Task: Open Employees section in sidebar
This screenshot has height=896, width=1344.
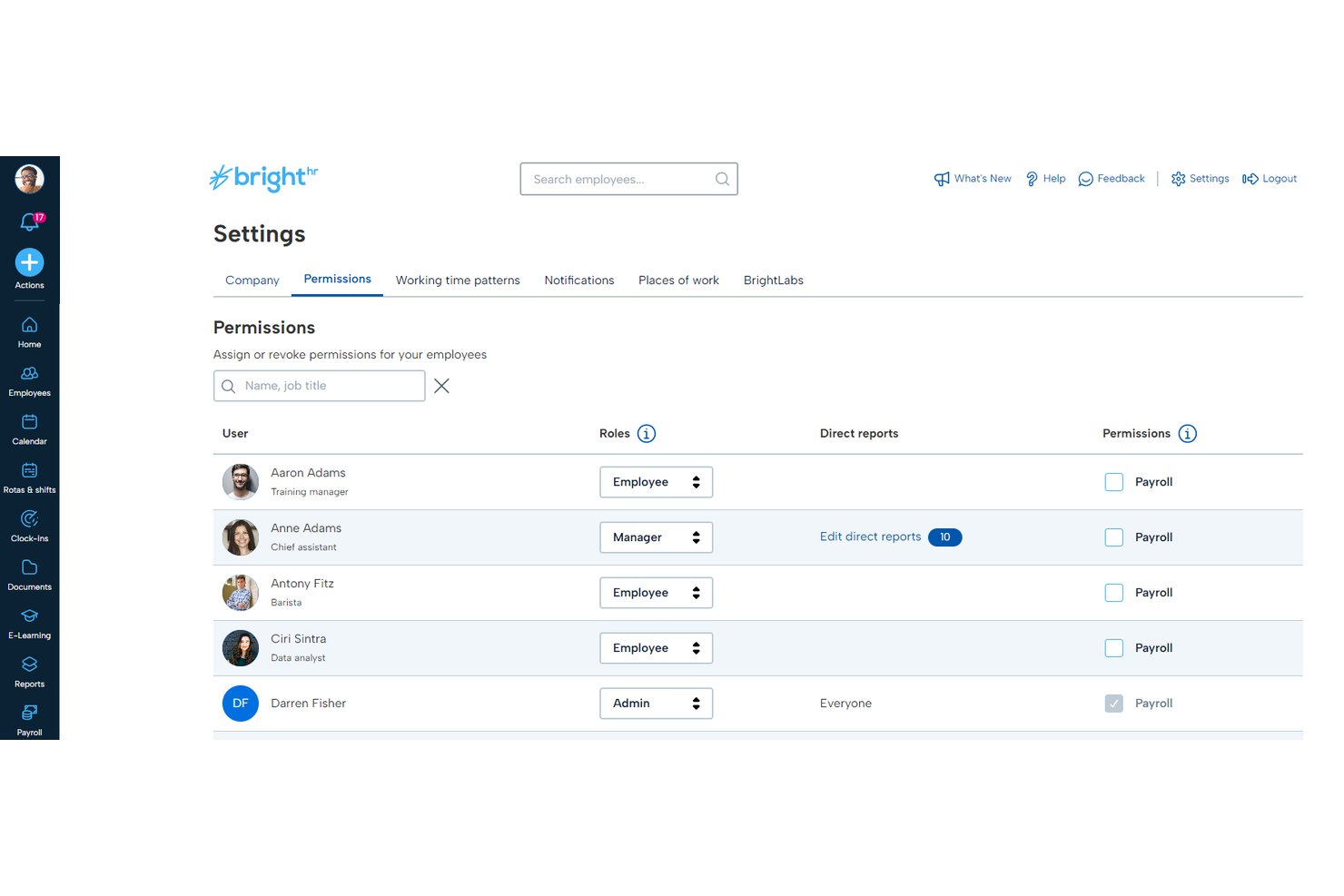Action: pos(29,381)
